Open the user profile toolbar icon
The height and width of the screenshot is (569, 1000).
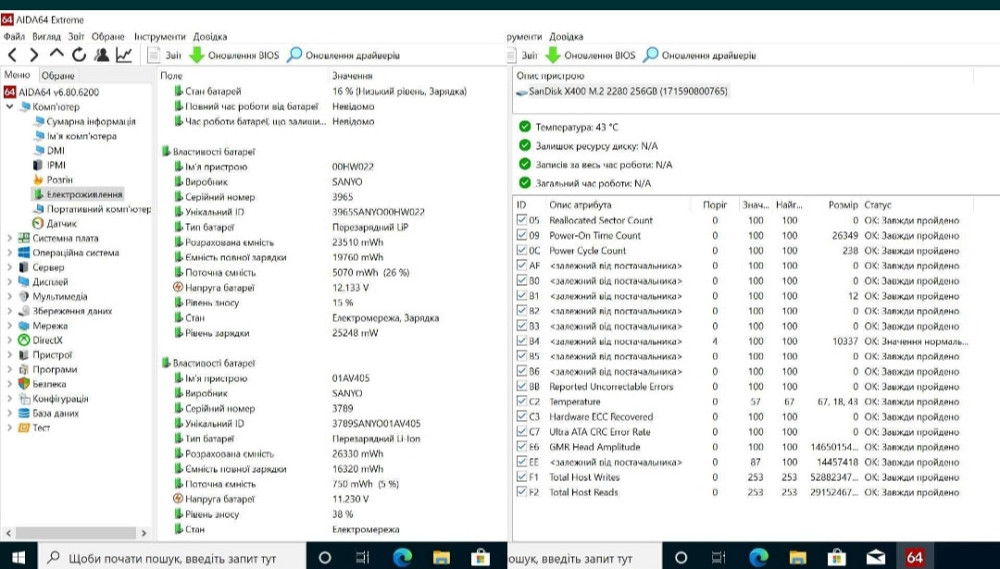[101, 55]
